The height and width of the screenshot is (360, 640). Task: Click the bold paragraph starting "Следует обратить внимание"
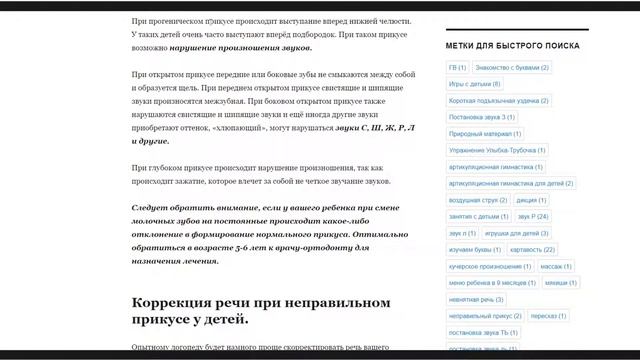point(270,234)
